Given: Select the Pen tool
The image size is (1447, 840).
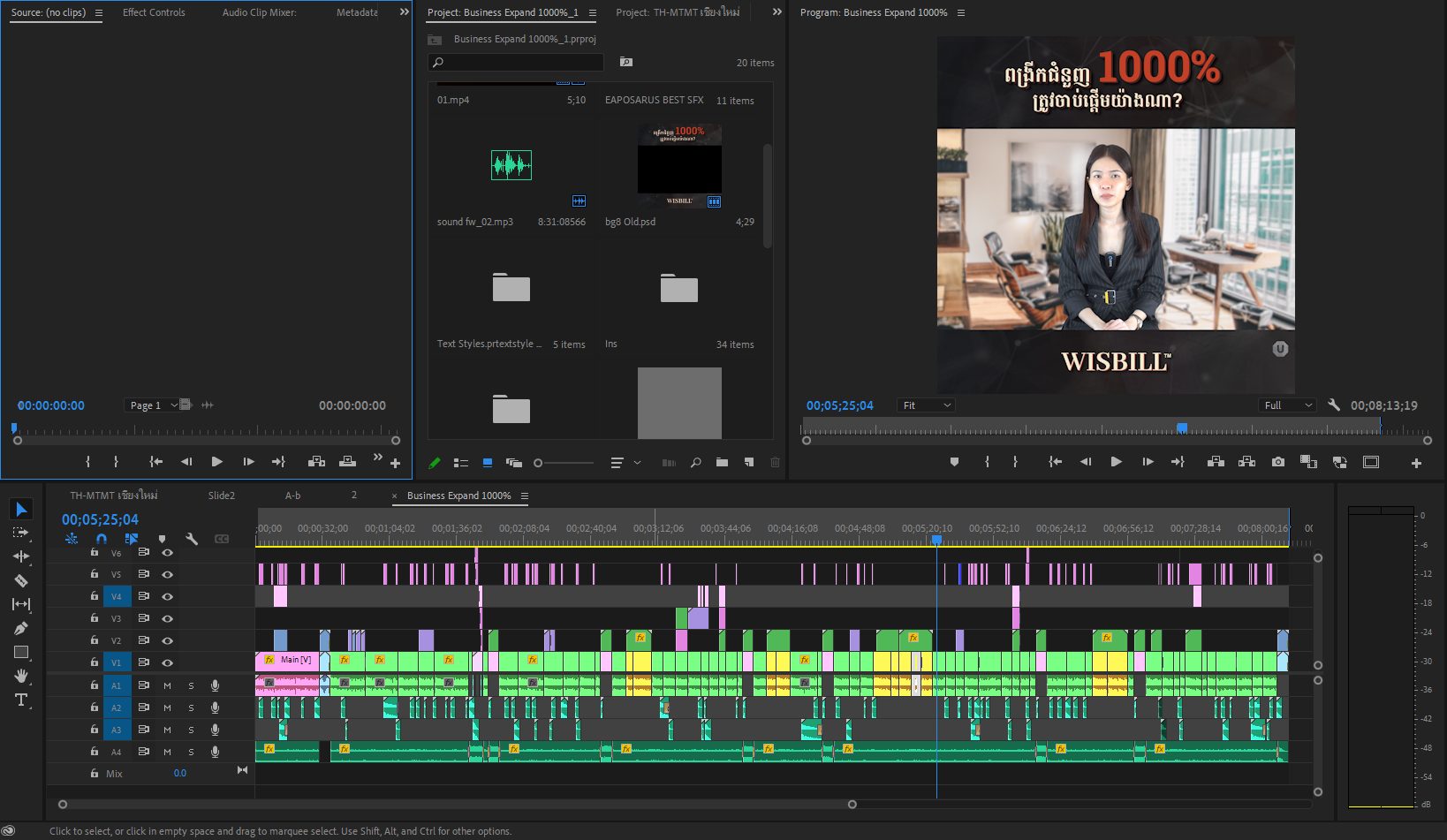Looking at the screenshot, I should point(21,628).
